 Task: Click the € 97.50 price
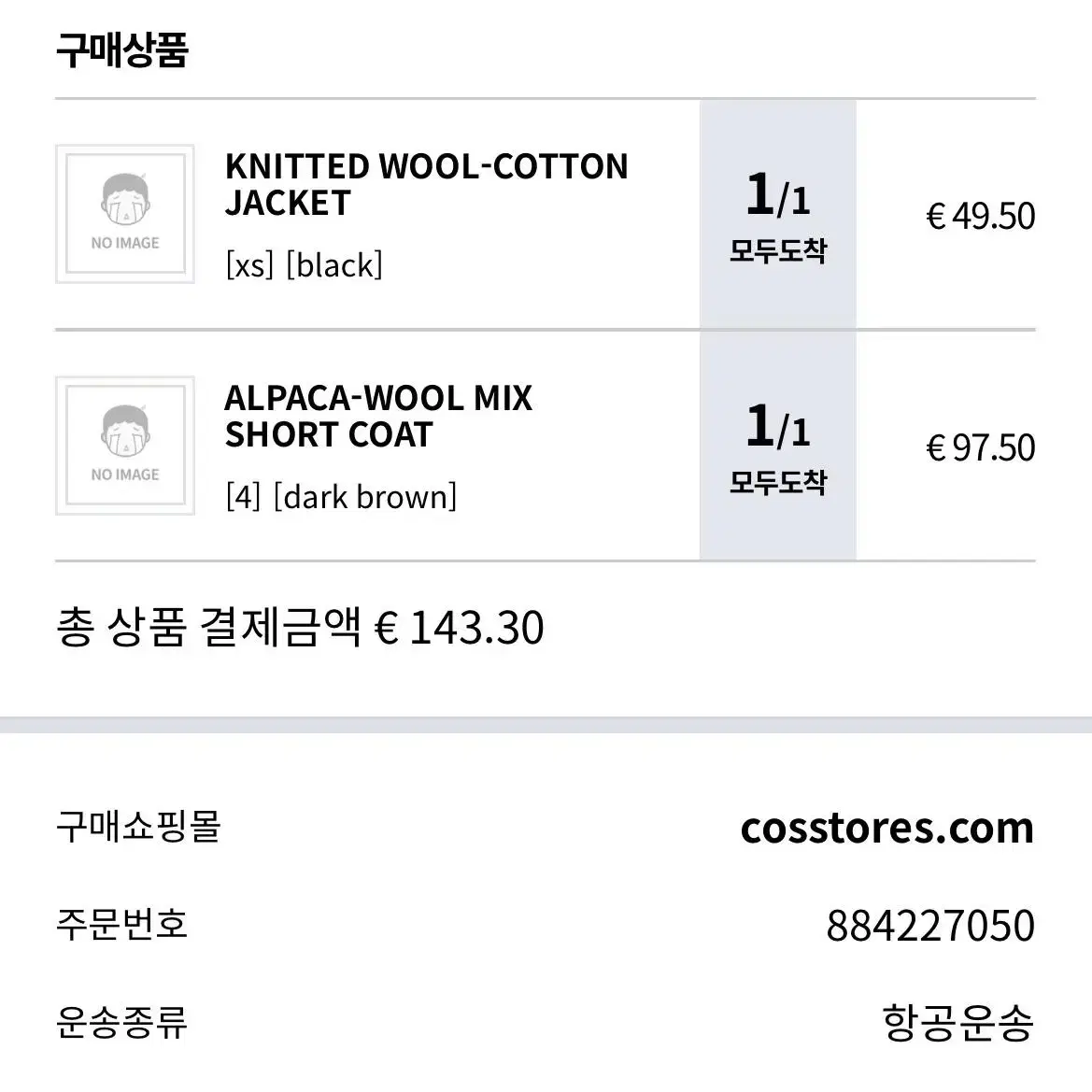click(x=981, y=447)
